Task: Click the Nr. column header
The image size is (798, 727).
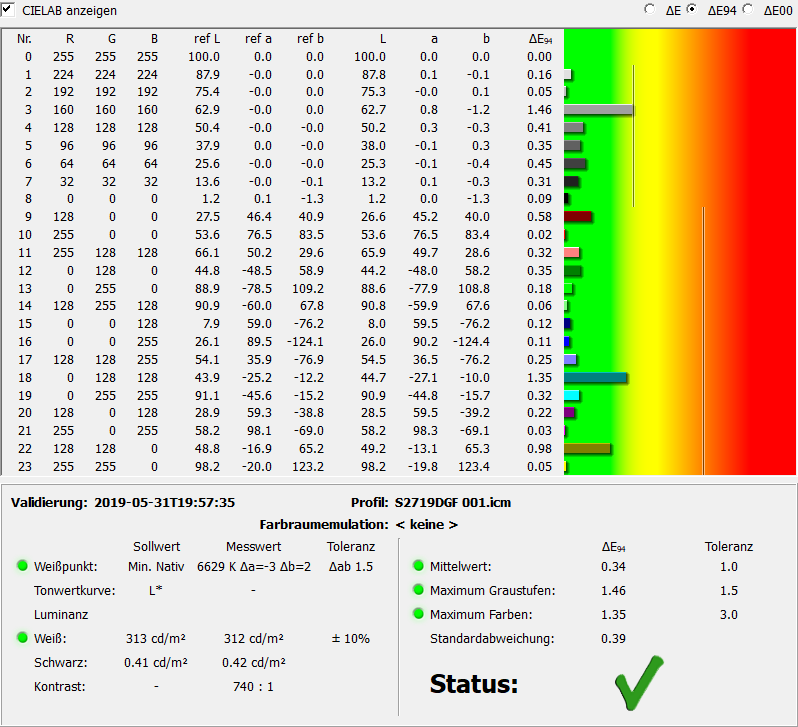Action: coord(24,39)
